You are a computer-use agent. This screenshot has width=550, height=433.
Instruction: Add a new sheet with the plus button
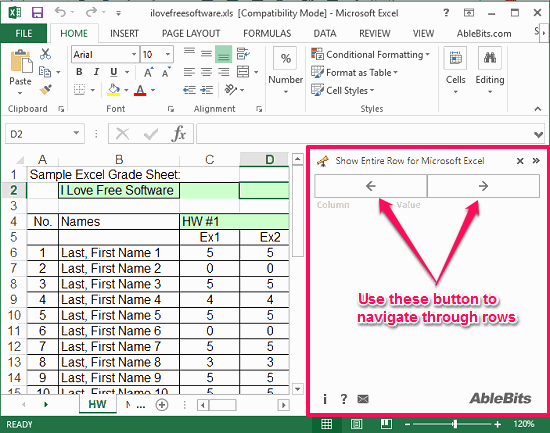pos(162,405)
